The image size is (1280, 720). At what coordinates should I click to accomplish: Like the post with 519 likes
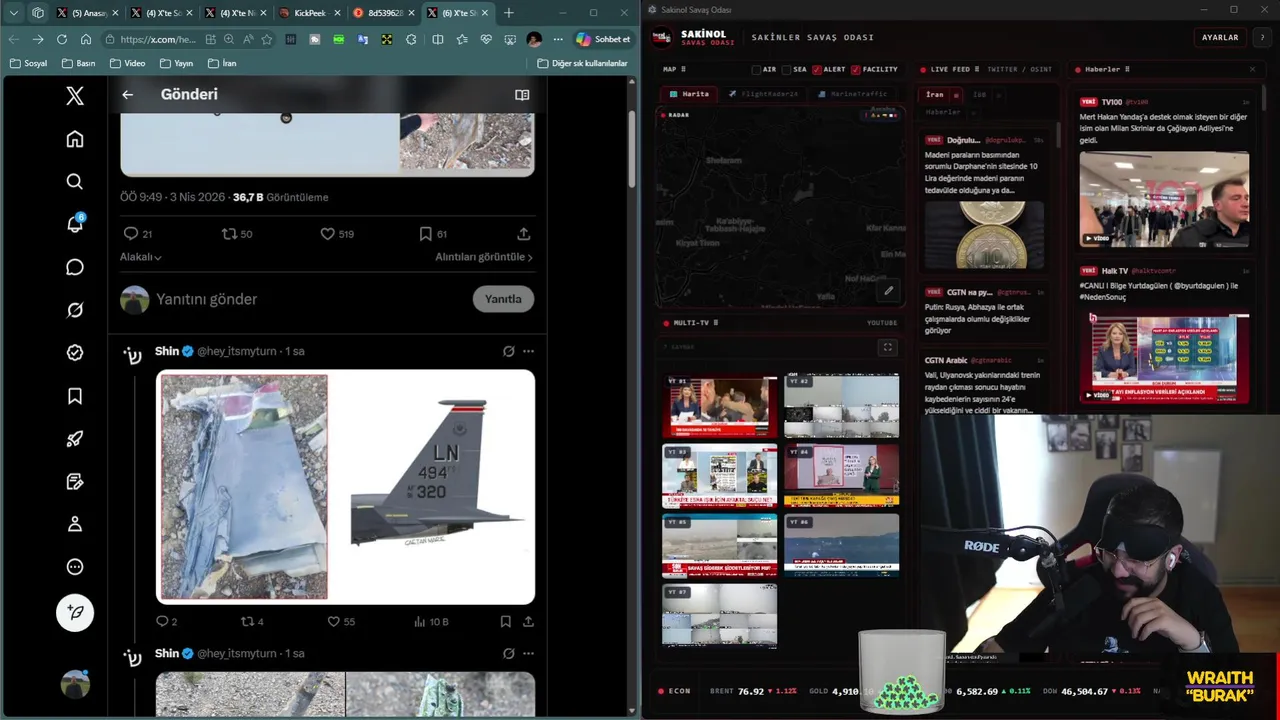click(327, 234)
